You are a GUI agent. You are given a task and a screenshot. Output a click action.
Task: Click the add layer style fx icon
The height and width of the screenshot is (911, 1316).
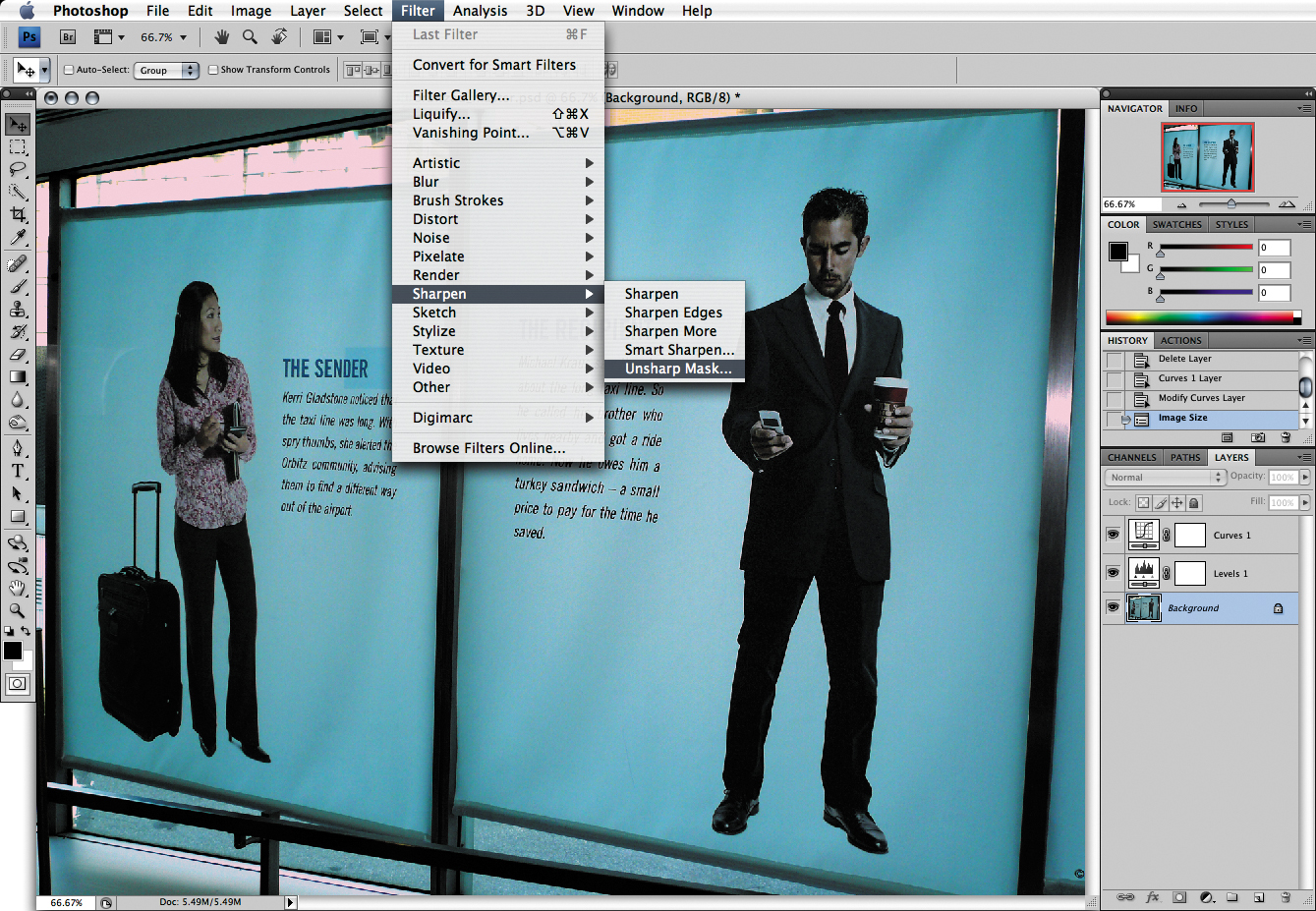tap(1153, 897)
